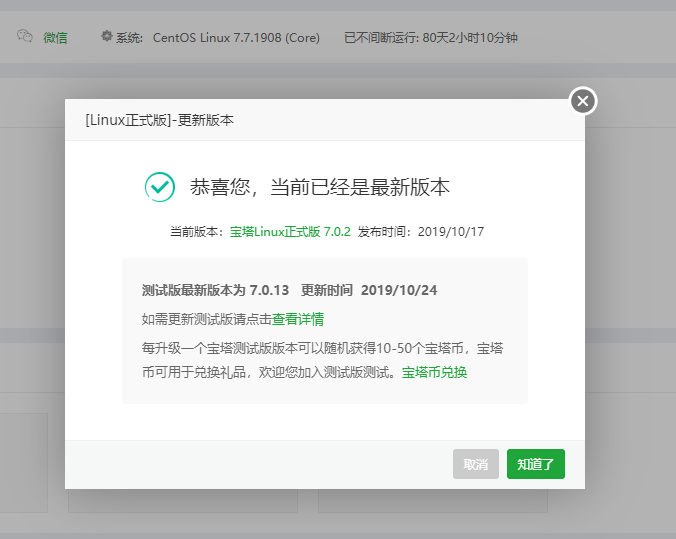Click the heading 恭喜您，当前已经是最新版本
The width and height of the screenshot is (676, 539).
pos(319,187)
